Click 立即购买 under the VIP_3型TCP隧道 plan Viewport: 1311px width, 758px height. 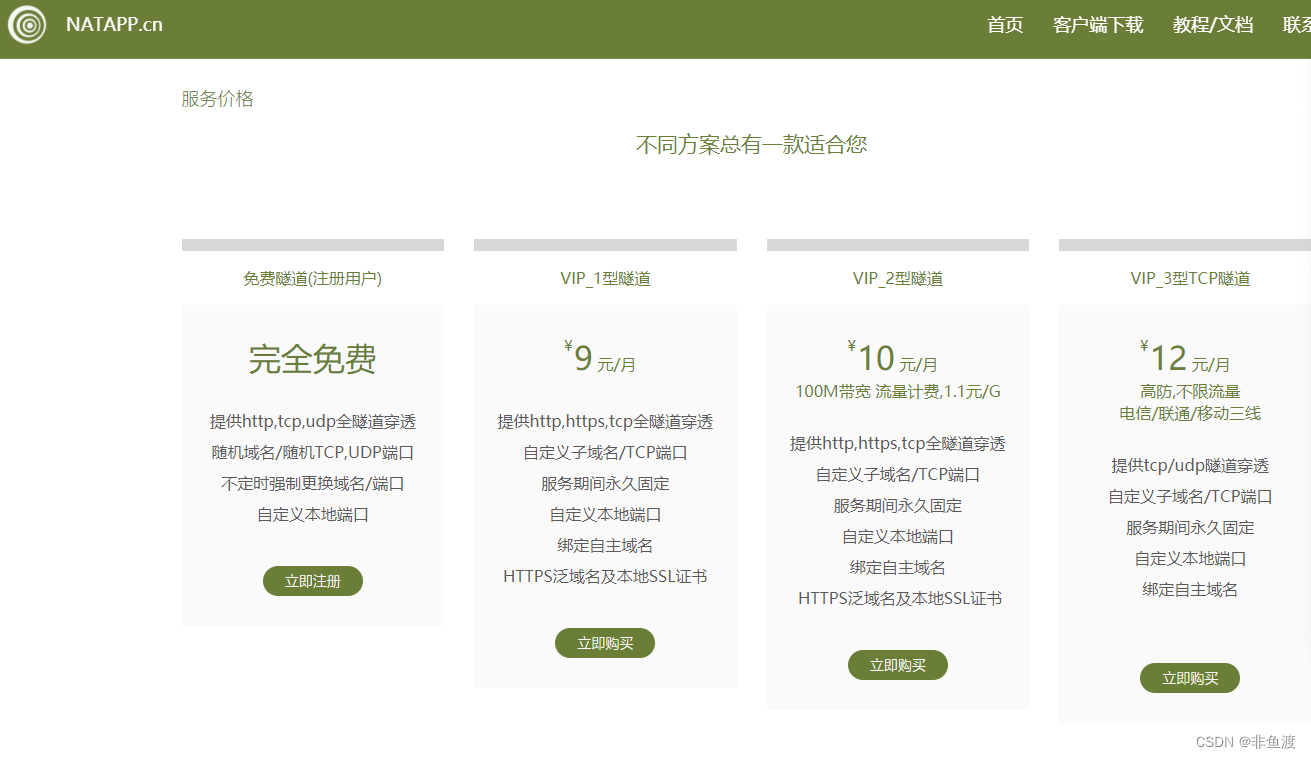click(1190, 678)
